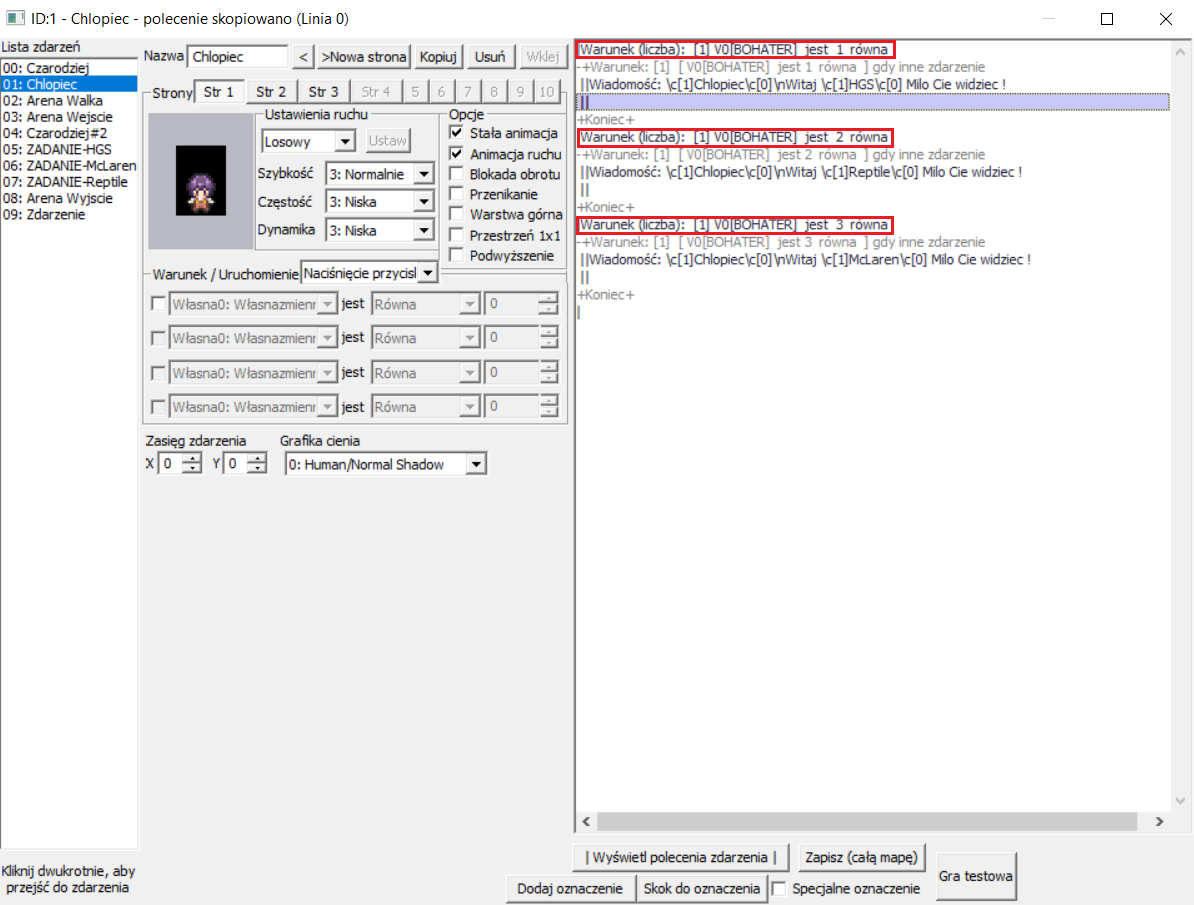Click the 'Gra testowa' button
The image size is (1194, 905).
(976, 877)
